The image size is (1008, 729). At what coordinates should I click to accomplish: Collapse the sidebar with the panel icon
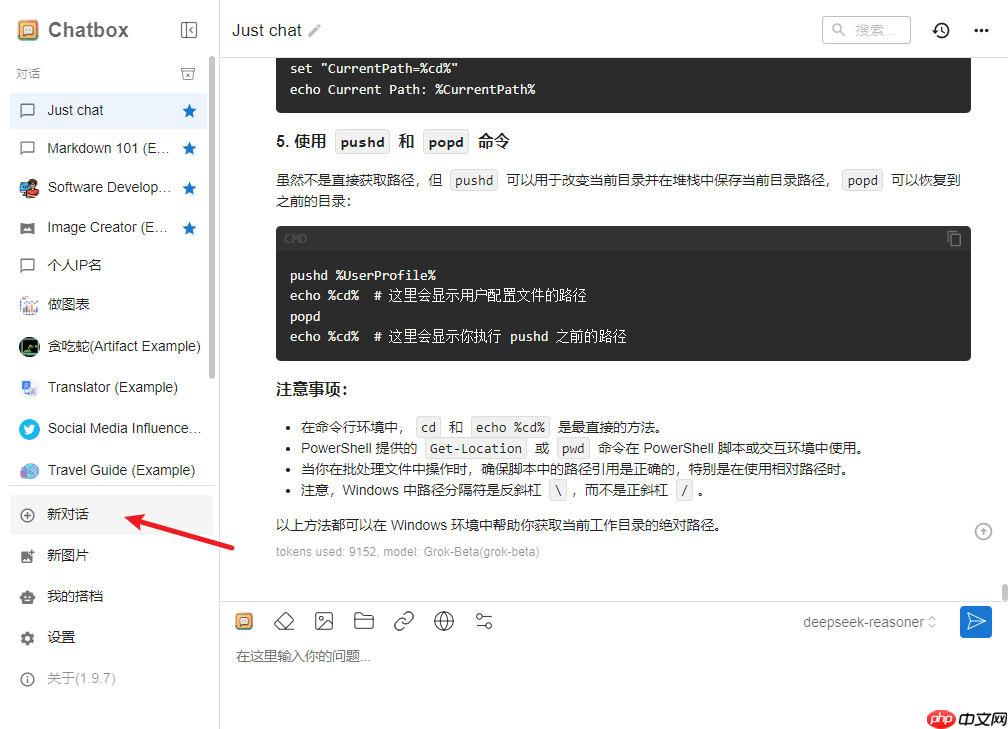pos(189,30)
